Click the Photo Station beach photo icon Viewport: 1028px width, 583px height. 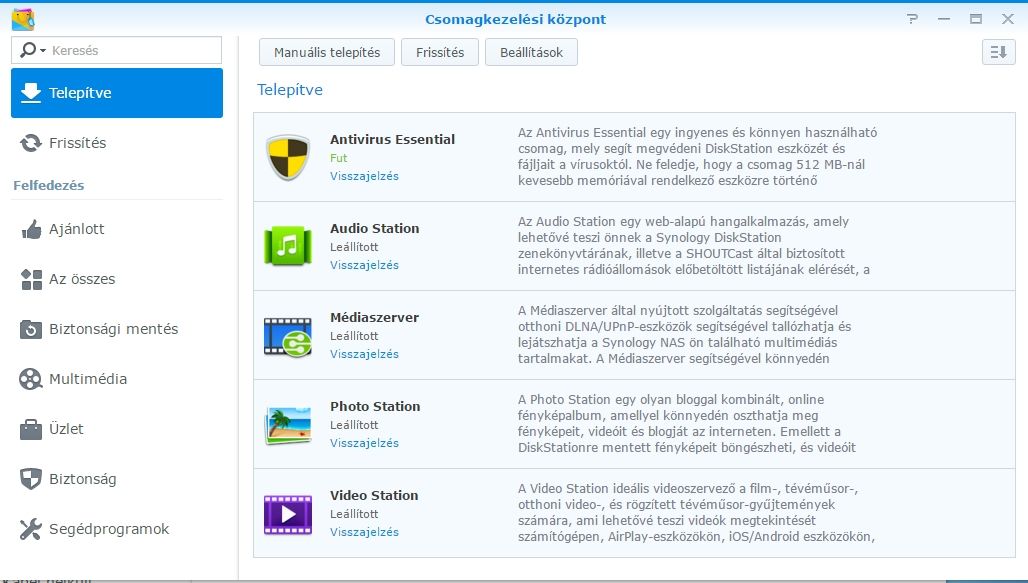pos(288,425)
